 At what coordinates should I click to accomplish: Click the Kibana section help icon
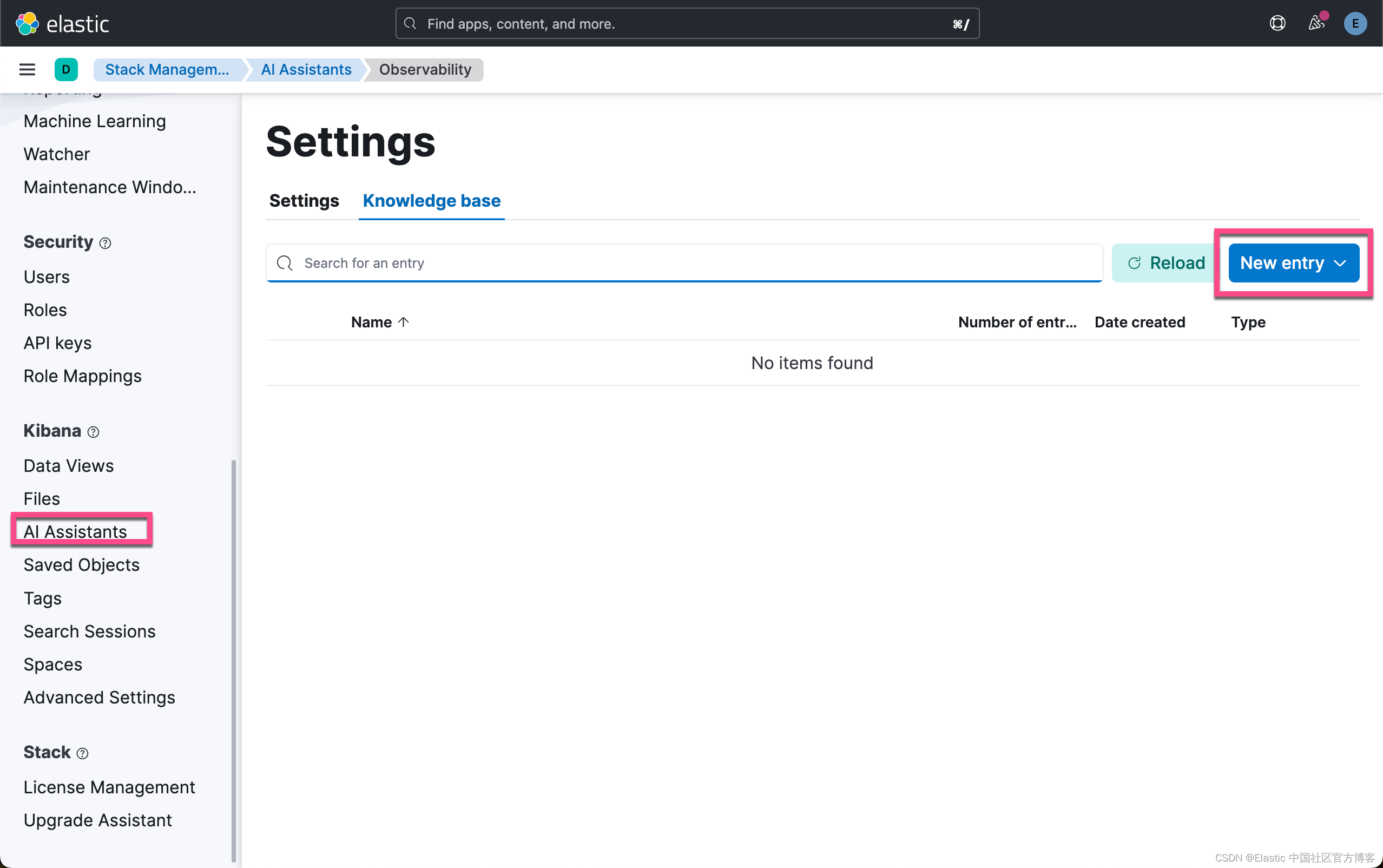(x=94, y=432)
